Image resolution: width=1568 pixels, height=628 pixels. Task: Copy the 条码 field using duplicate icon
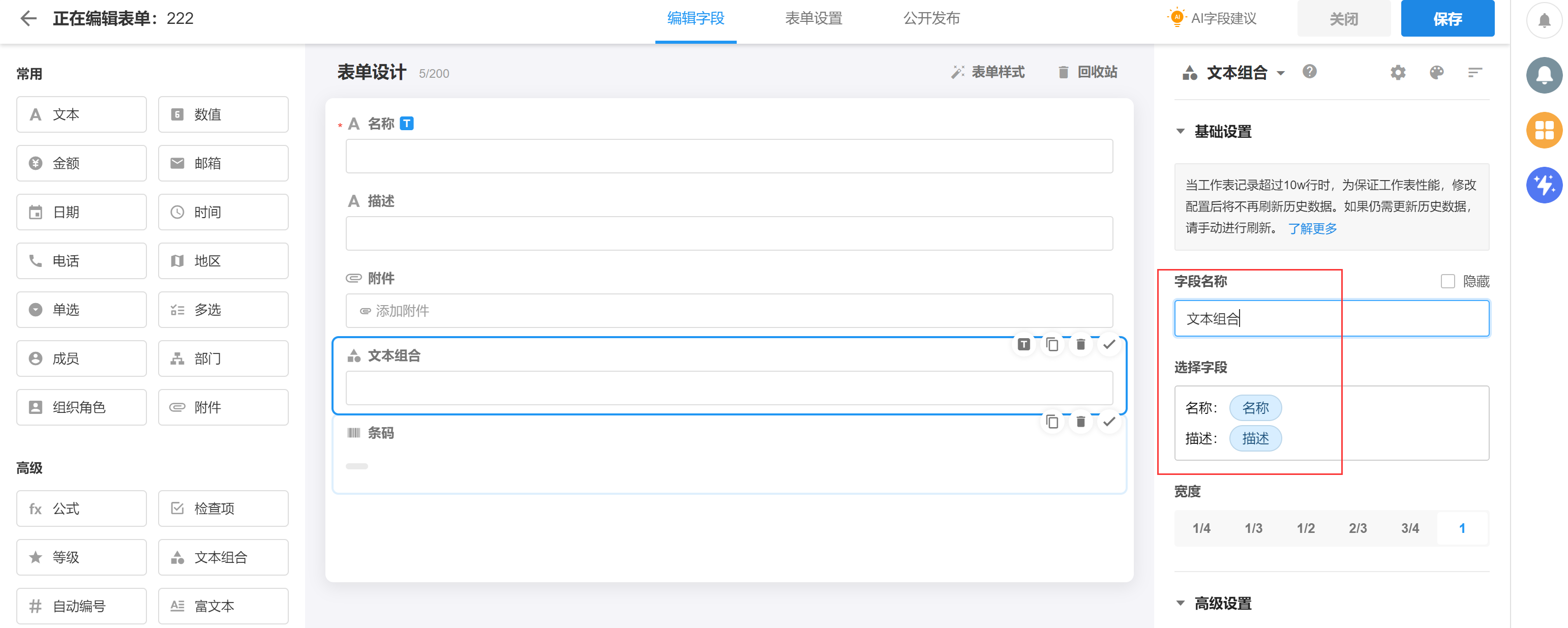(1052, 422)
